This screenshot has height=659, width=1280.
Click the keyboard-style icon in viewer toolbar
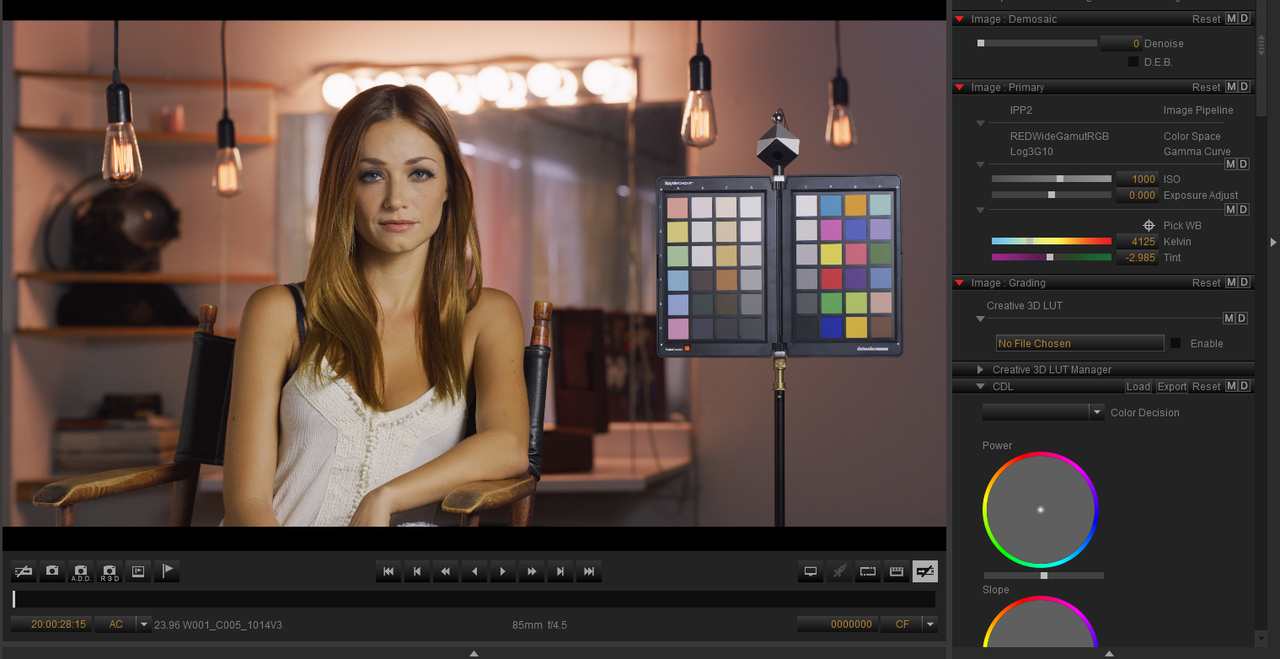(x=897, y=571)
